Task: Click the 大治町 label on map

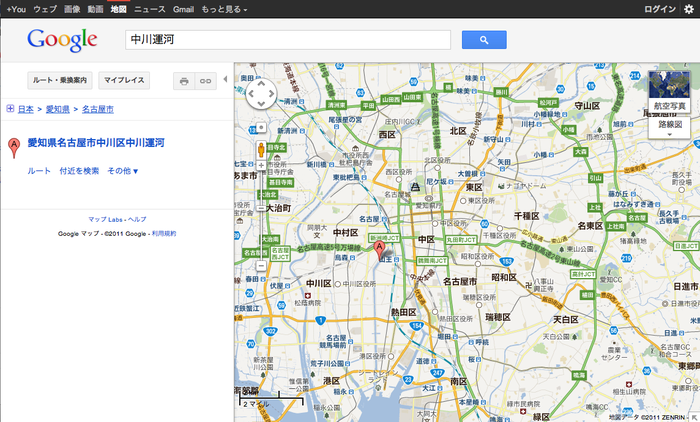Action: 278,208
